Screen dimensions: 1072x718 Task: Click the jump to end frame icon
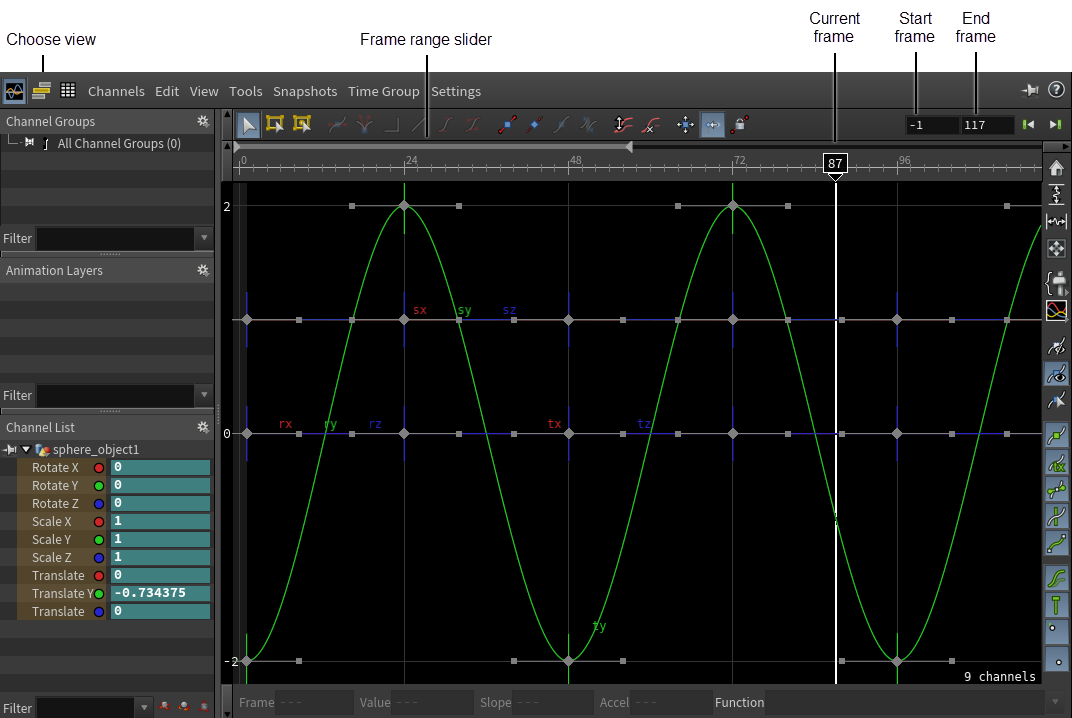[1055, 125]
